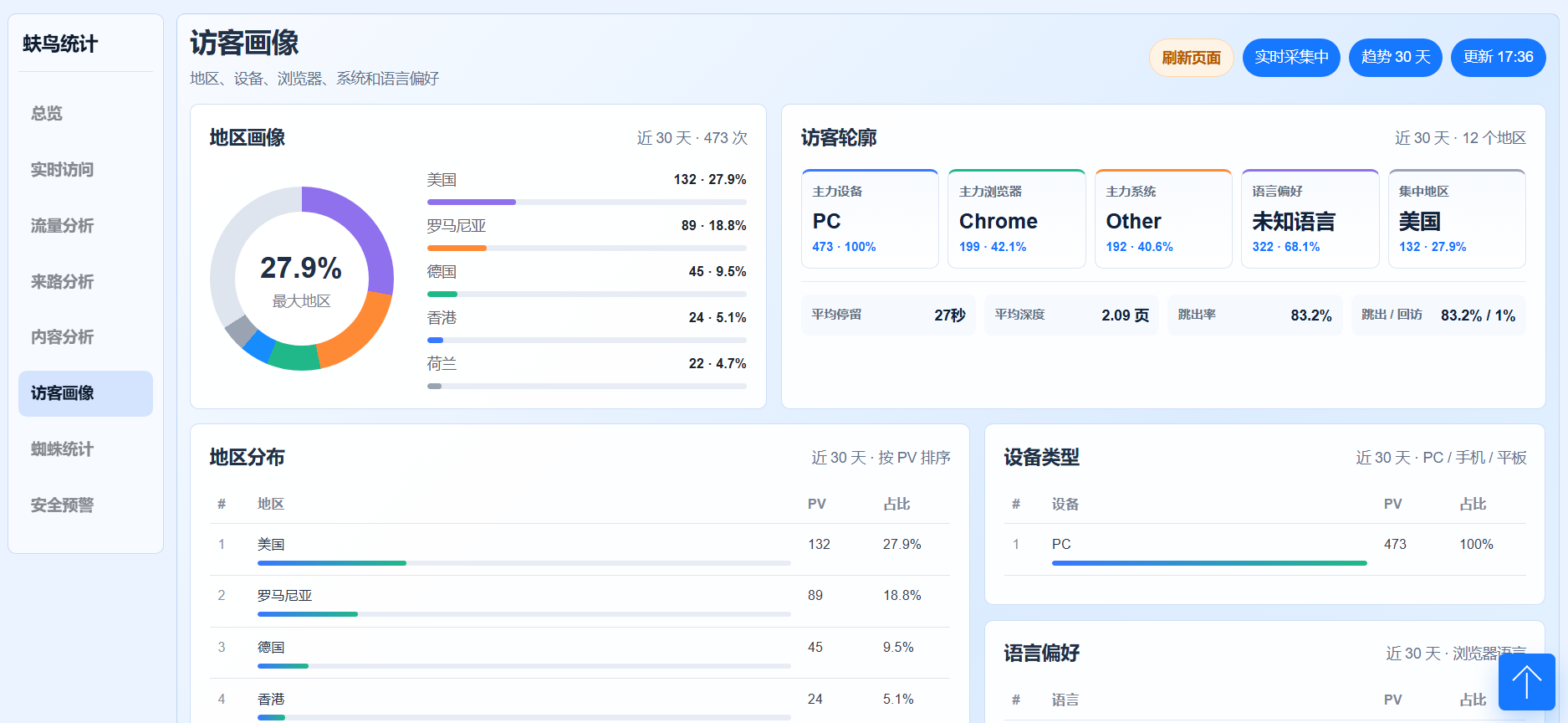
Task: Click the purple 美国 progress bar in 地区画像
Action: point(472,202)
